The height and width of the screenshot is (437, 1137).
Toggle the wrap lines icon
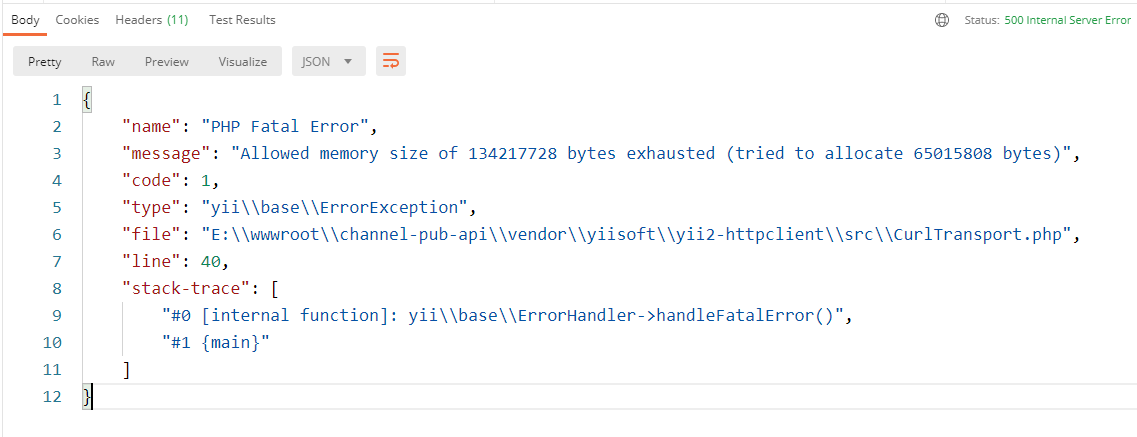(391, 62)
